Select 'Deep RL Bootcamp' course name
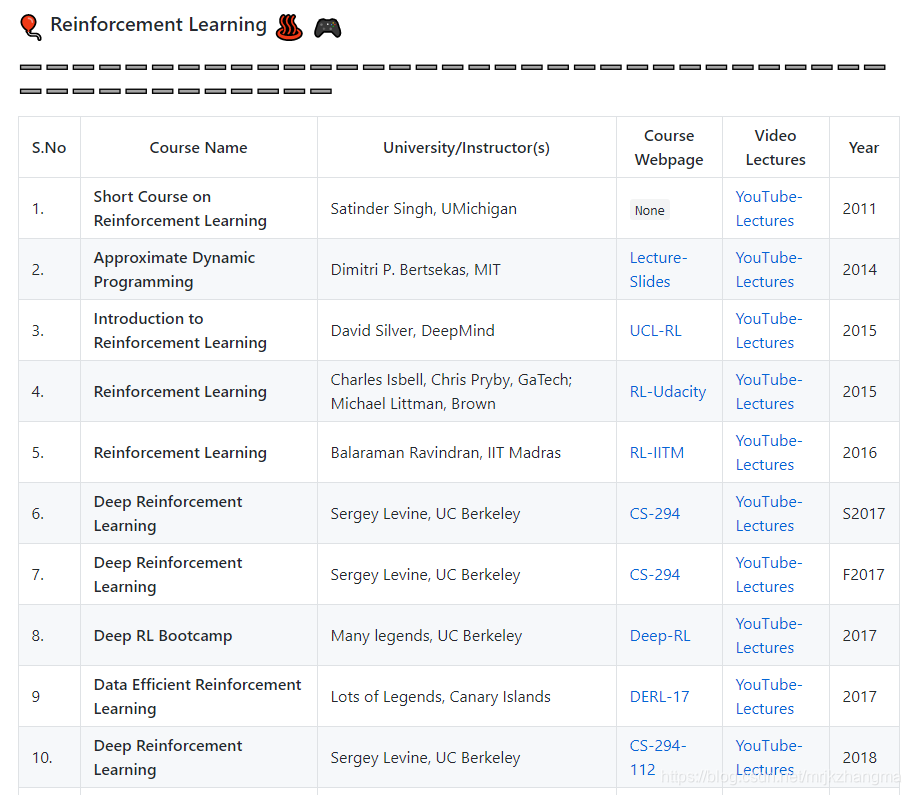 tap(163, 636)
